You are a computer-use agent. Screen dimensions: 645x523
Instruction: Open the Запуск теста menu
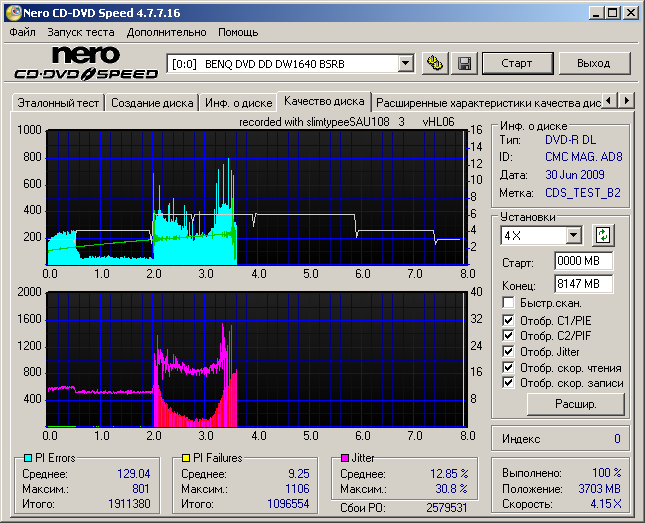[x=81, y=32]
